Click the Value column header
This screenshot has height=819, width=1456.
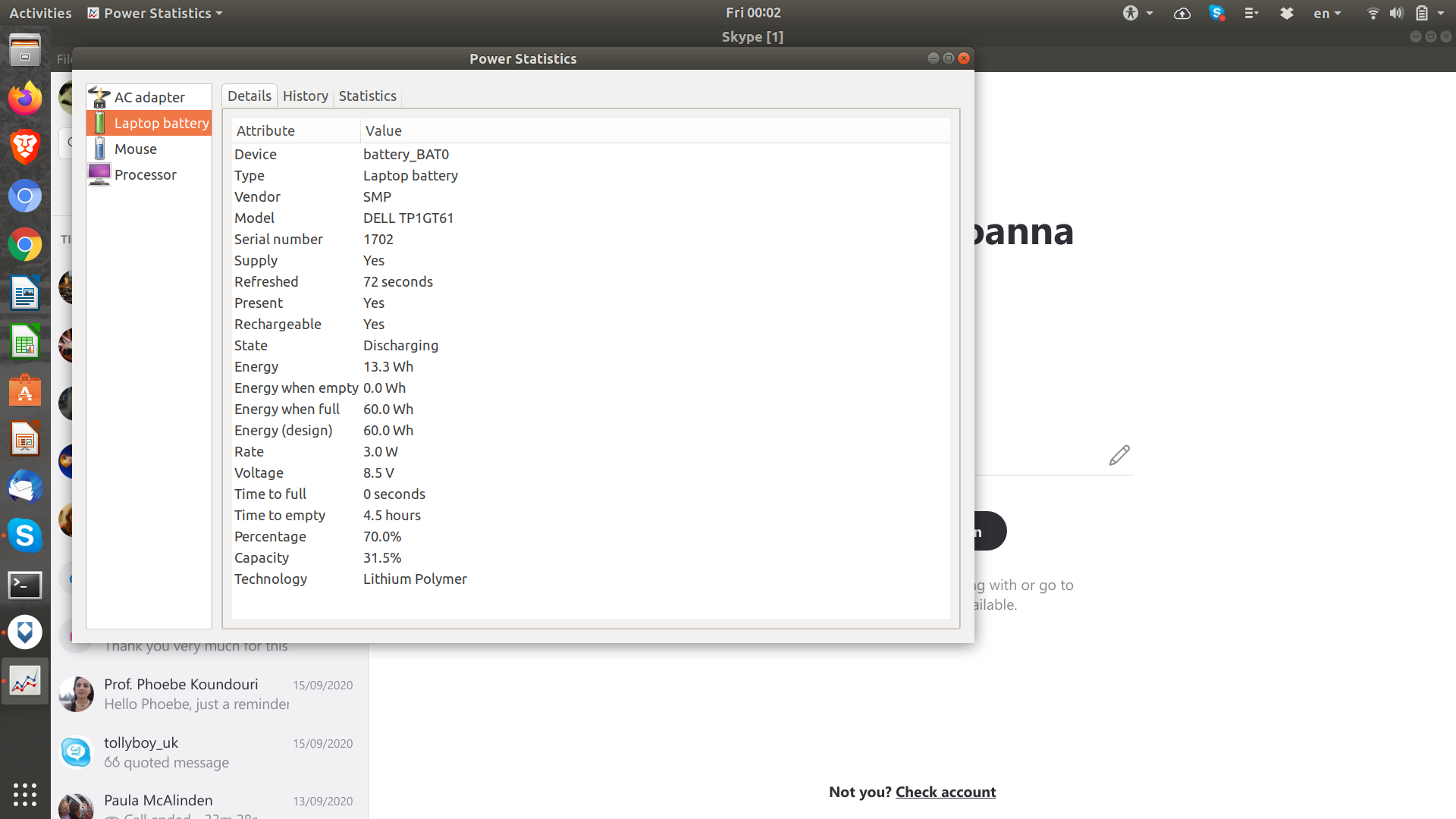(655, 130)
